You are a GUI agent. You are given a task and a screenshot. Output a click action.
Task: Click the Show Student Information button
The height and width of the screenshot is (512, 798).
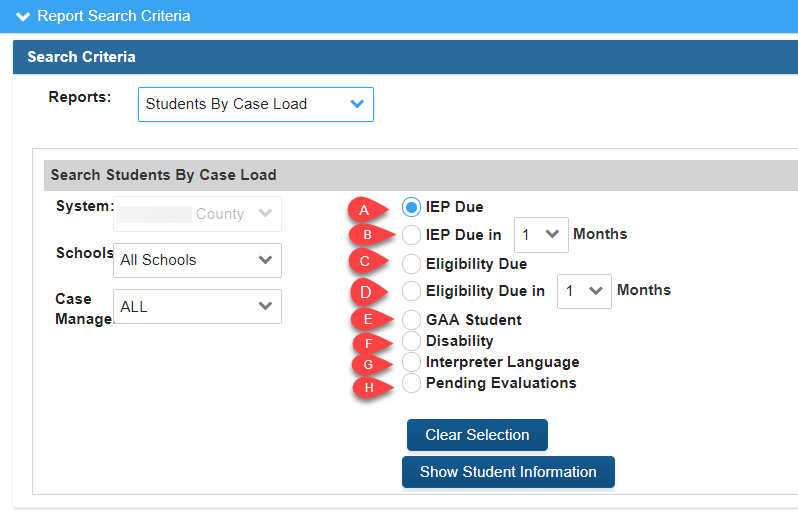(x=508, y=472)
